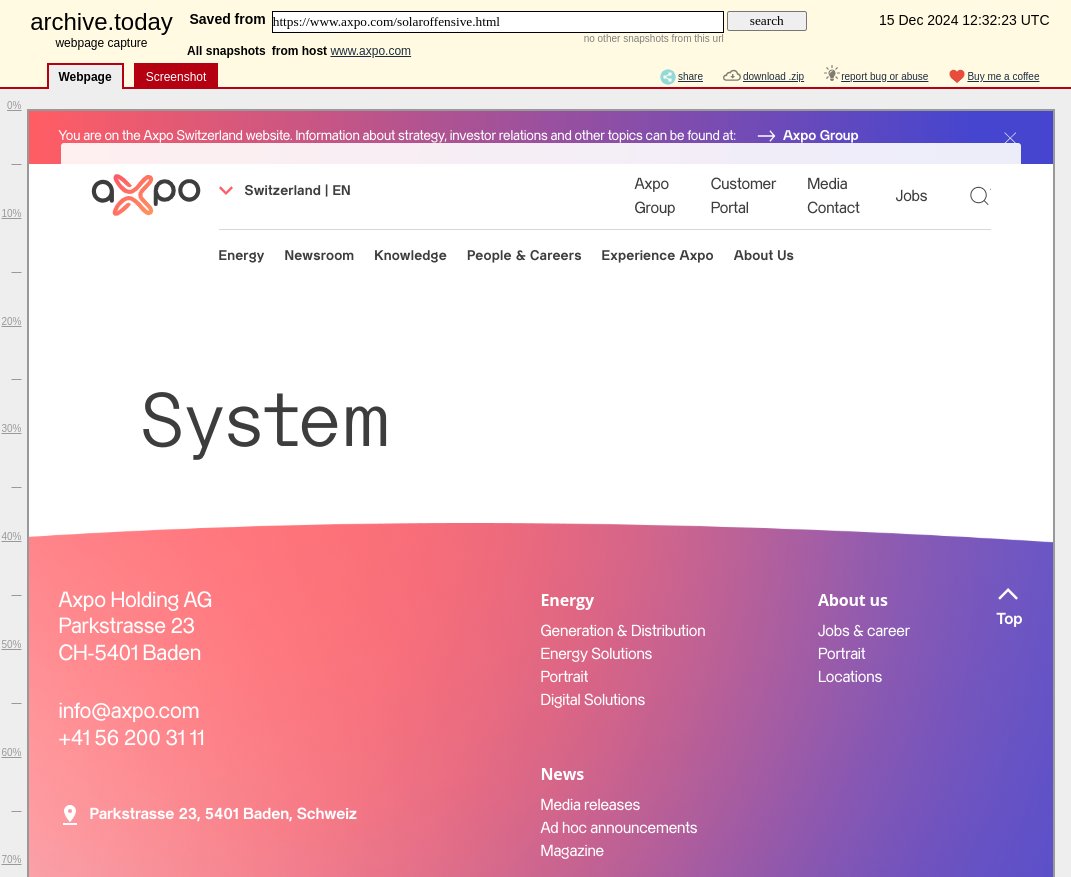Open the People & Careers menu
This screenshot has width=1071, height=877.
524,255
